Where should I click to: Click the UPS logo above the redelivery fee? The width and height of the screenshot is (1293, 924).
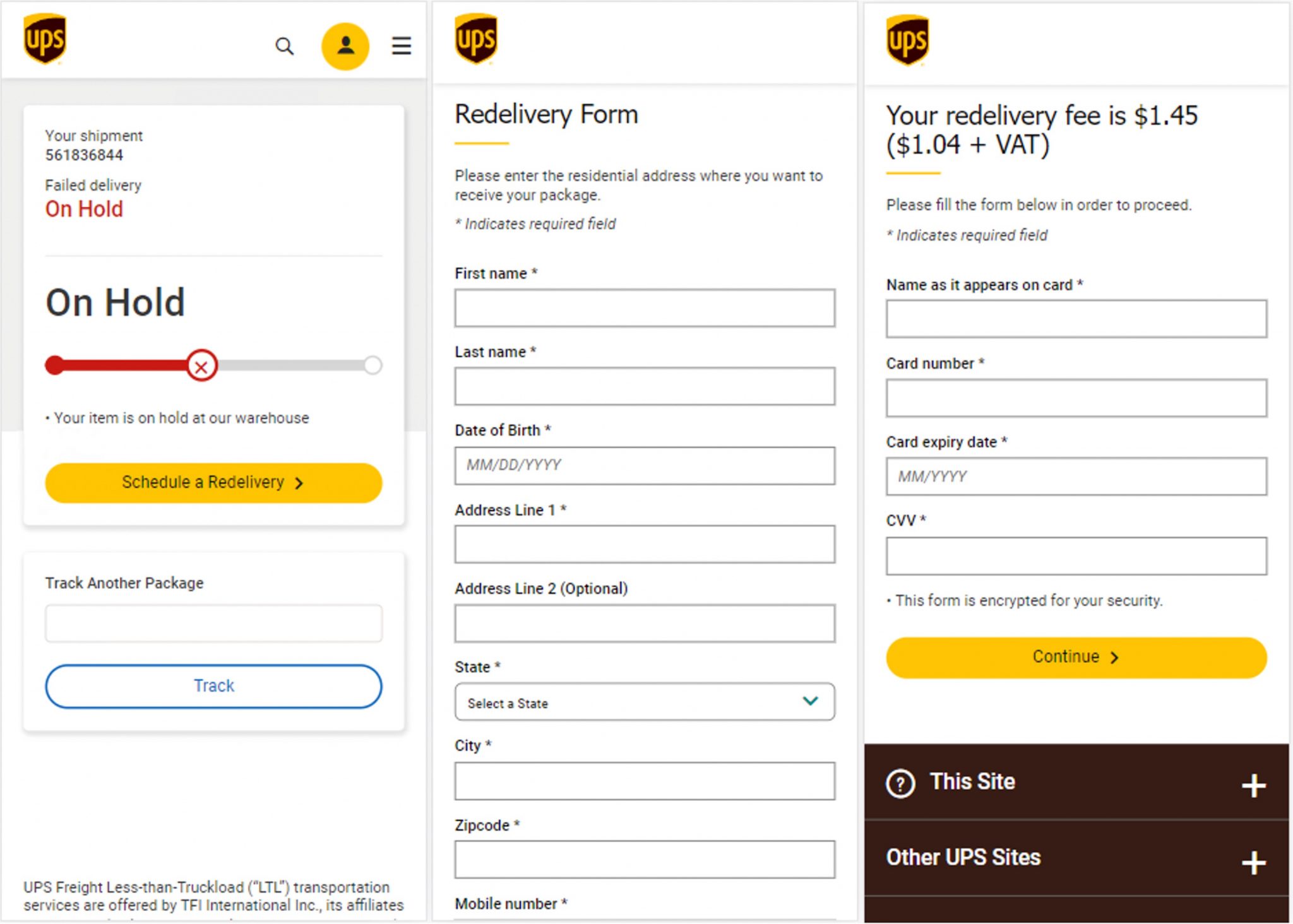pos(907,40)
